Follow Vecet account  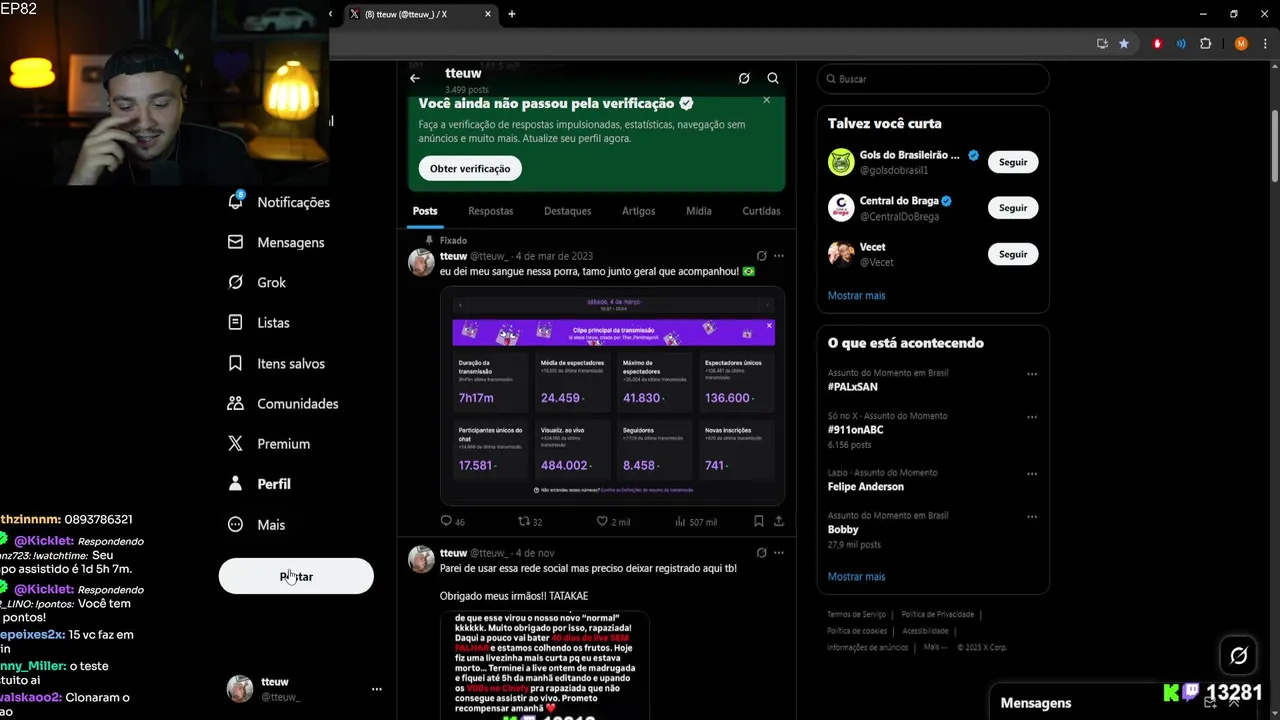pos(1013,254)
